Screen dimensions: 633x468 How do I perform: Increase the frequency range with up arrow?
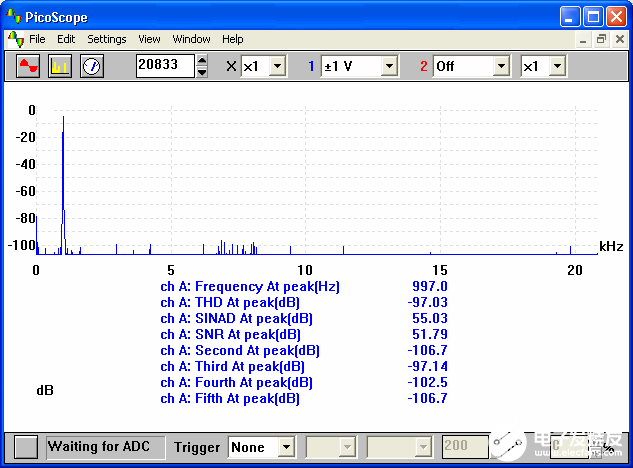[x=202, y=60]
